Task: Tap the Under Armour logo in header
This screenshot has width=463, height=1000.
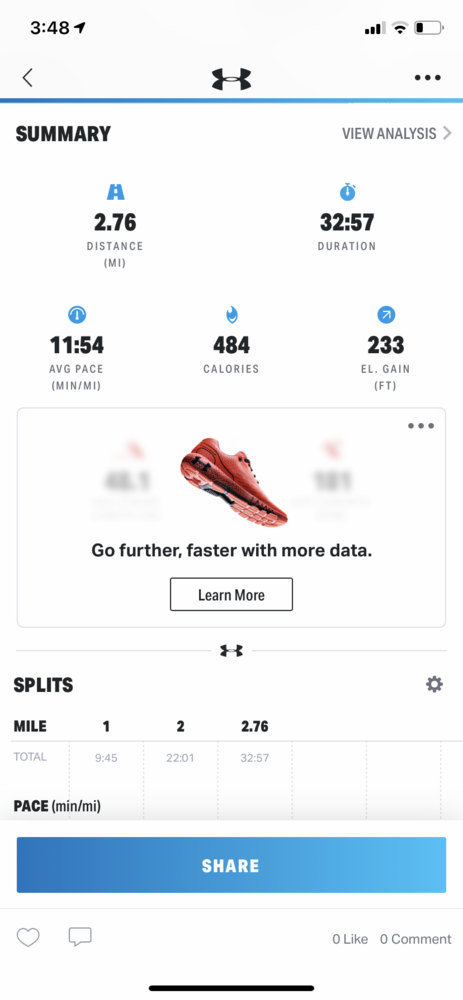Action: tap(231, 79)
